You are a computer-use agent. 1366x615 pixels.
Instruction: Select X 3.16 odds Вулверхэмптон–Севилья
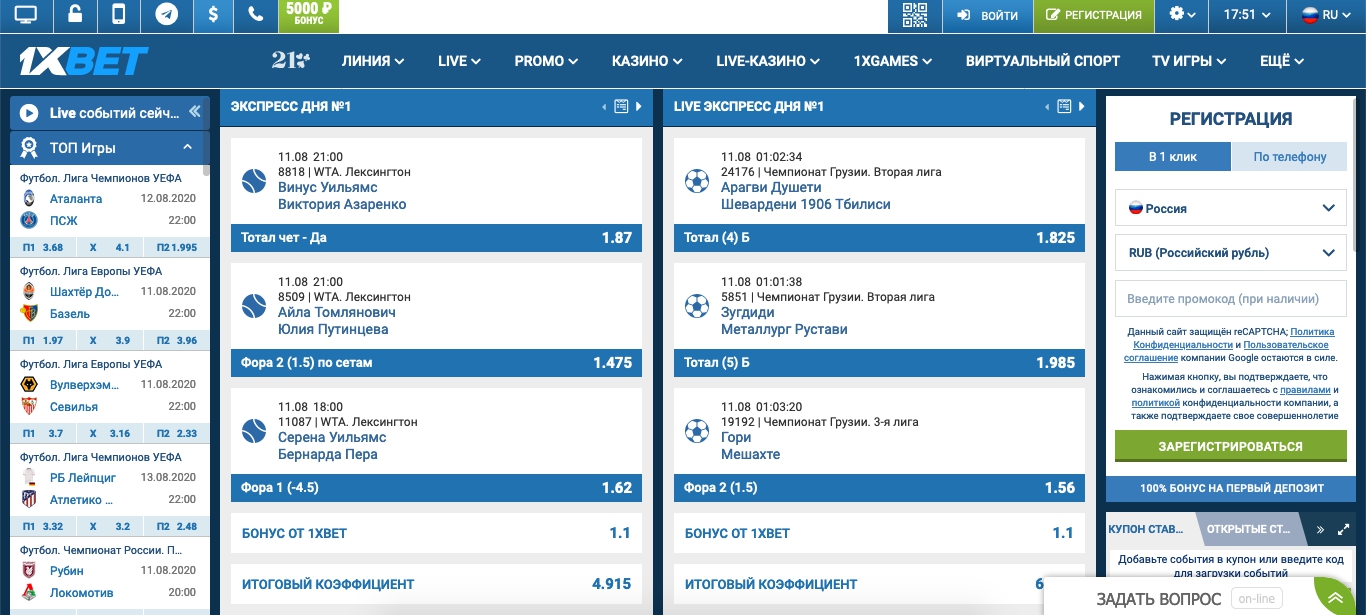[110, 433]
